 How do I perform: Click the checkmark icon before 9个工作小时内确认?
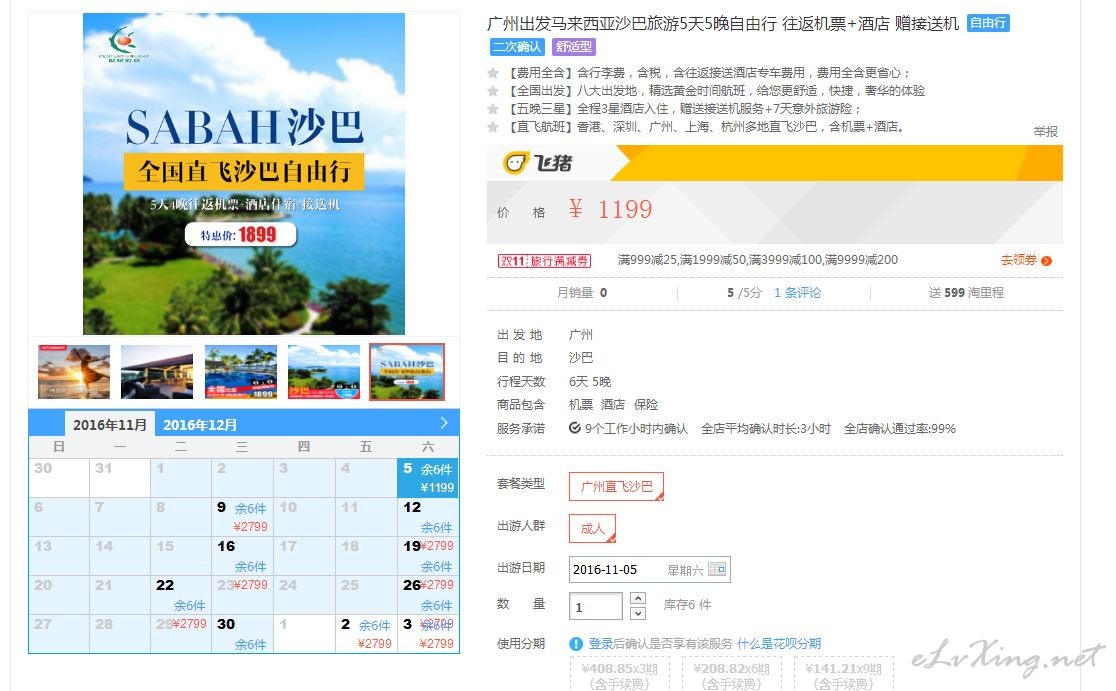click(575, 428)
